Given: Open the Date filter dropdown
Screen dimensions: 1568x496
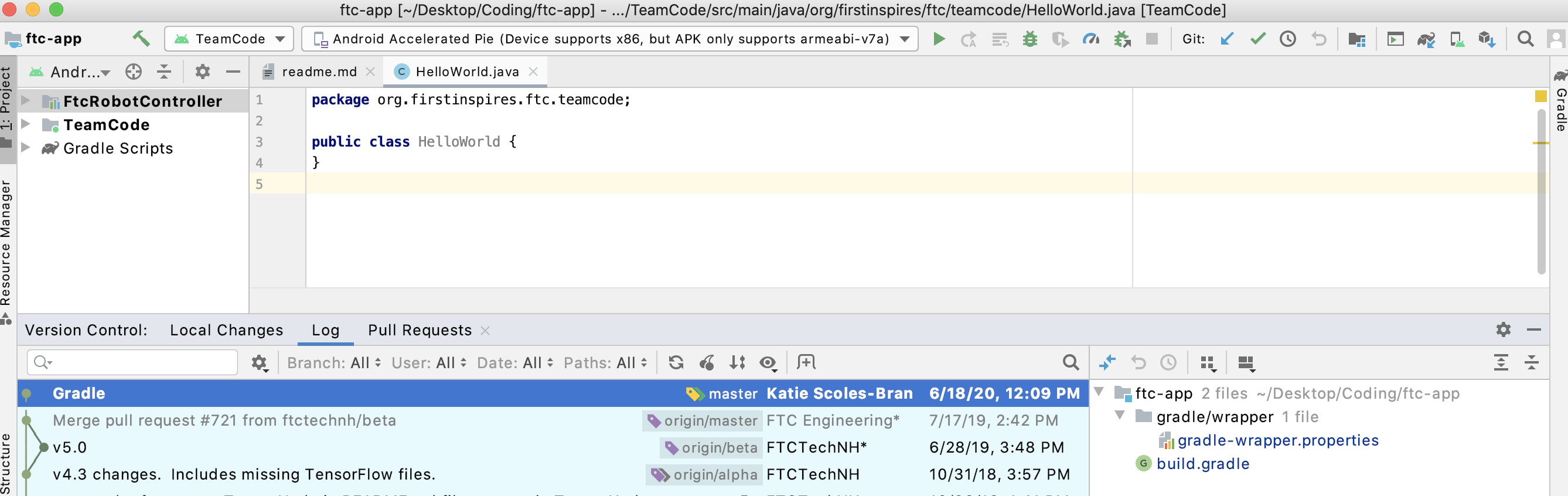Looking at the screenshot, I should 515,362.
